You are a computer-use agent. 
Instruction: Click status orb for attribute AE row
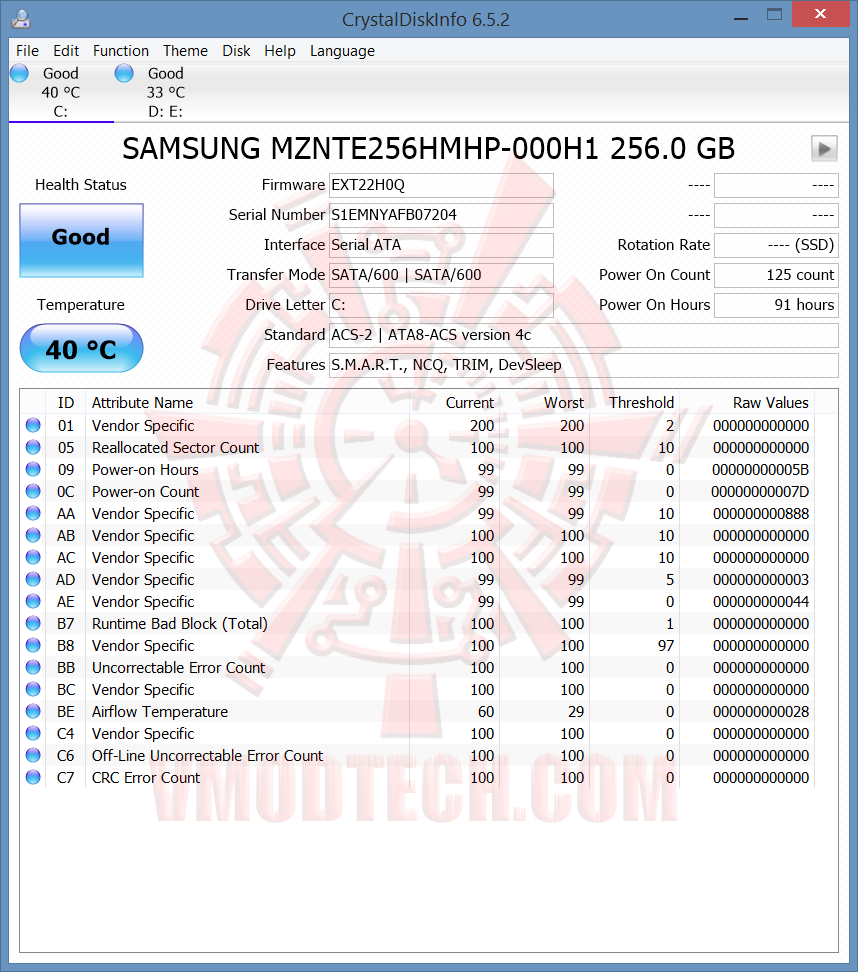[x=33, y=601]
